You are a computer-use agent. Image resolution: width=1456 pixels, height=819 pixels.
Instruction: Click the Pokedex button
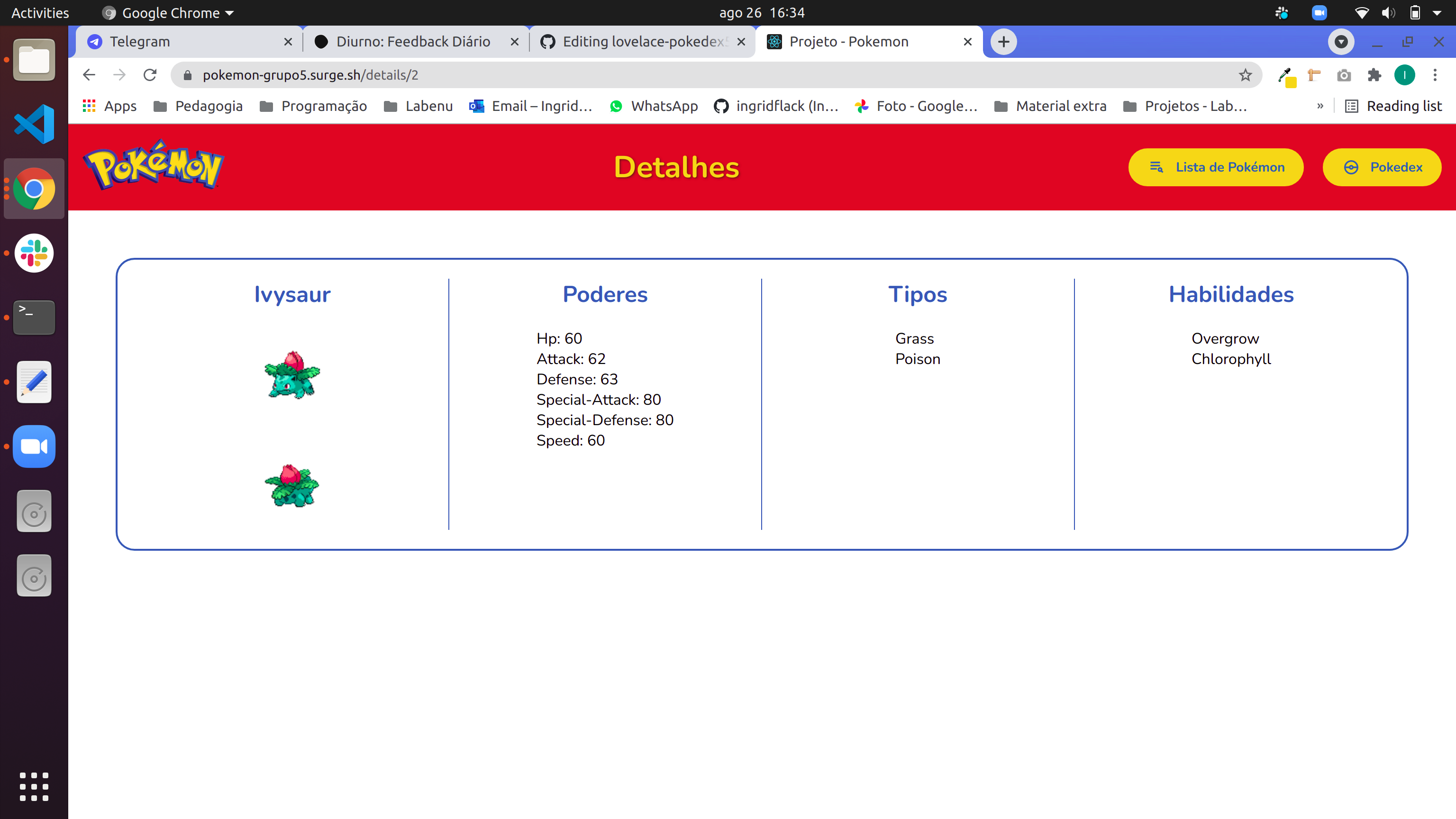[1382, 167]
